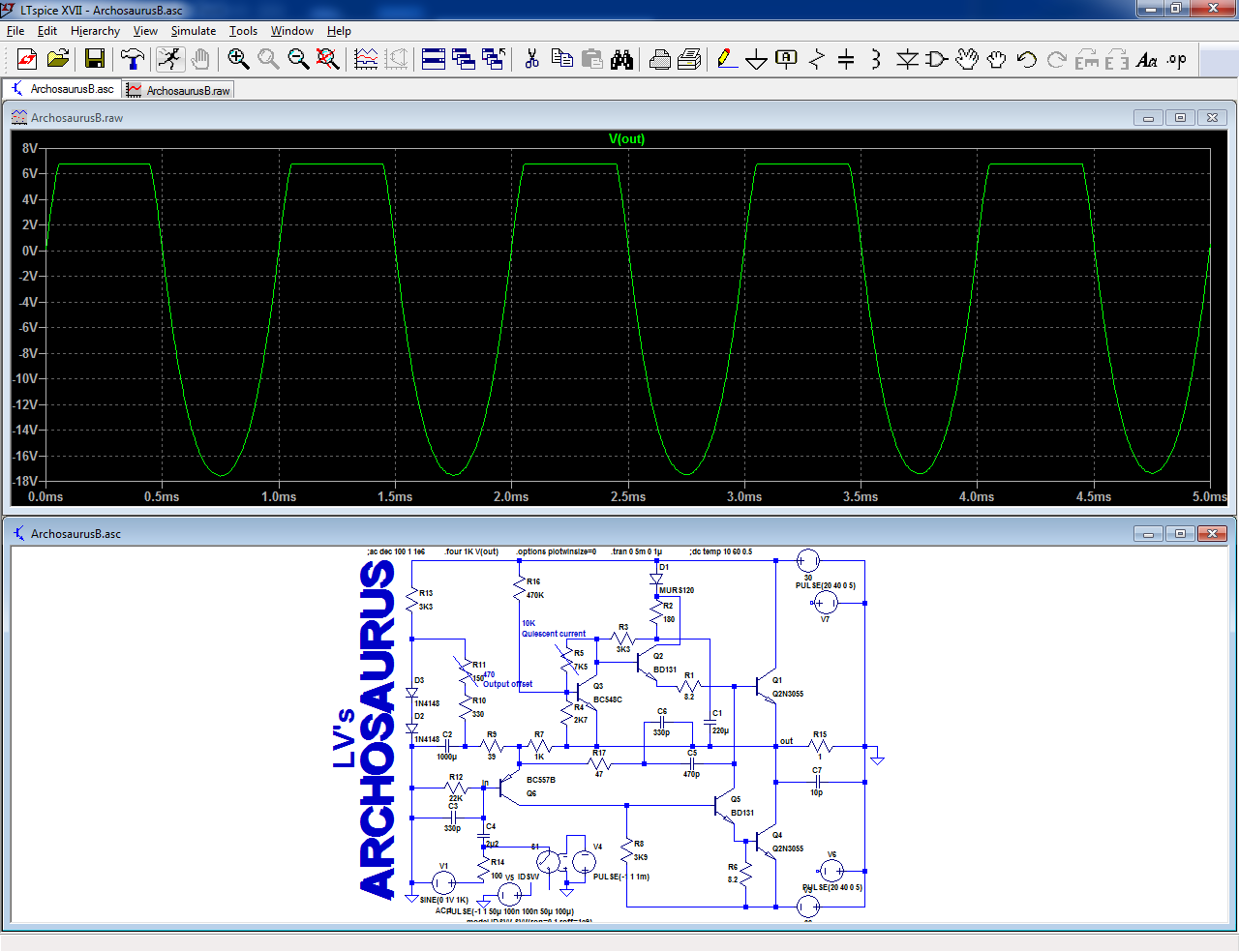Print with the second printer icon
The height and width of the screenshot is (952, 1239).
[x=689, y=59]
